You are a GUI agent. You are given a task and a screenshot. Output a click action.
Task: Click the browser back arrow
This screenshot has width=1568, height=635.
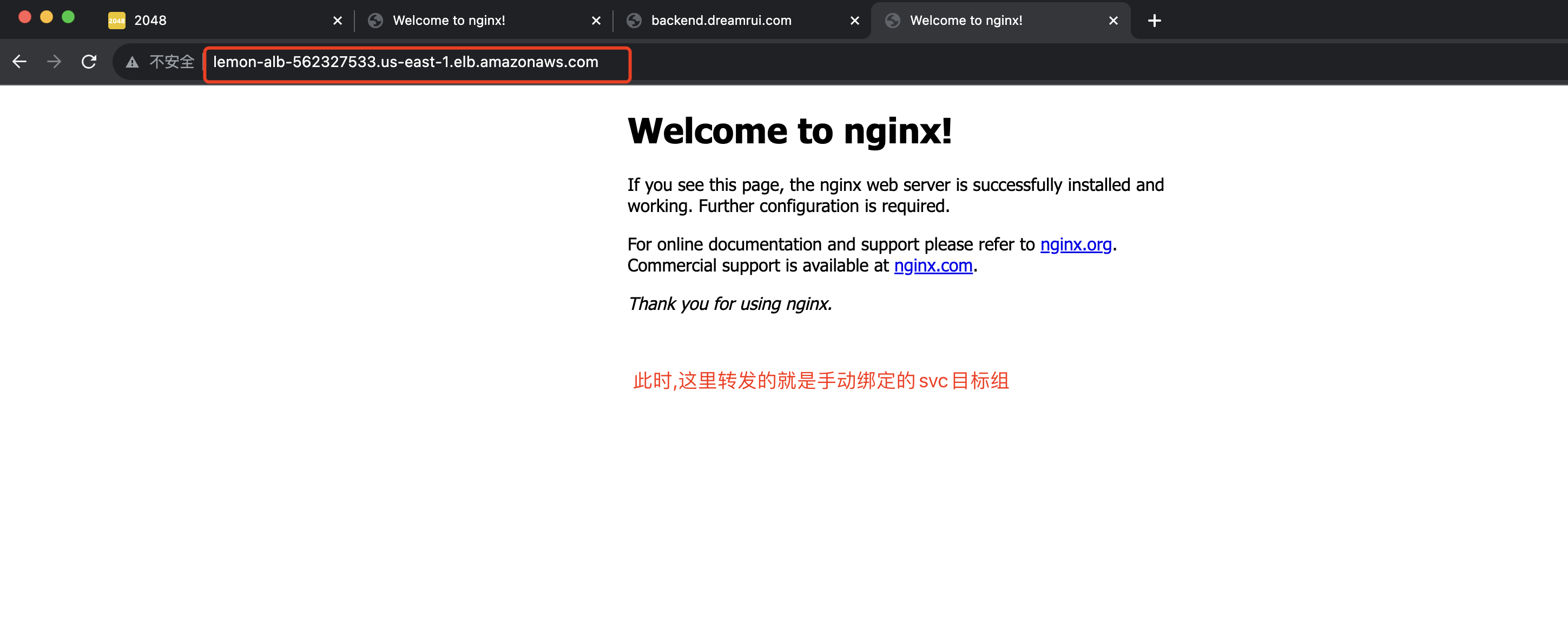[x=19, y=62]
